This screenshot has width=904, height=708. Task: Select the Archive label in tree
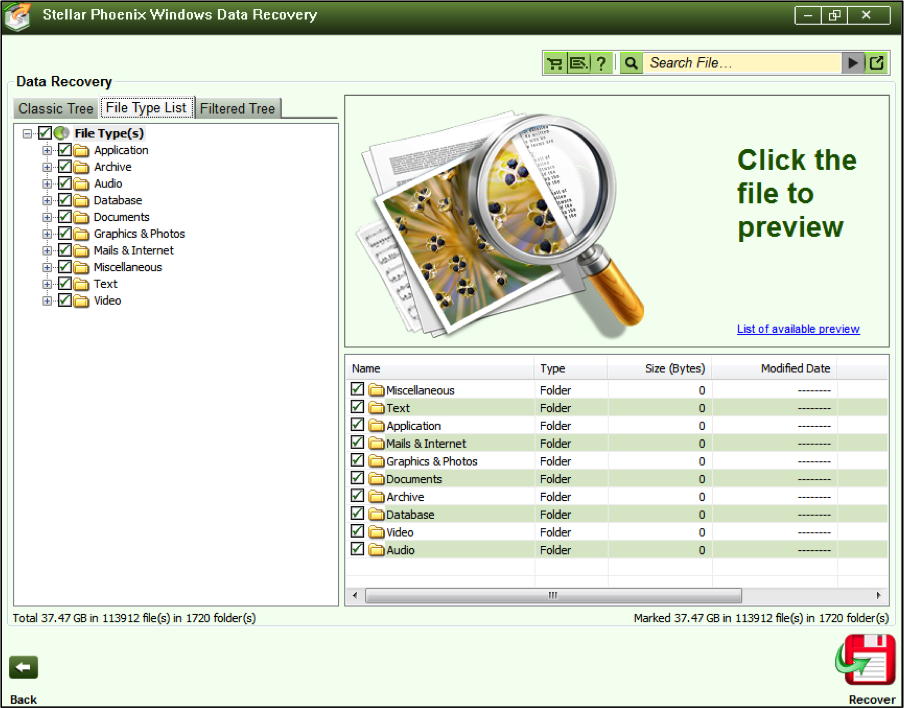[x=112, y=167]
